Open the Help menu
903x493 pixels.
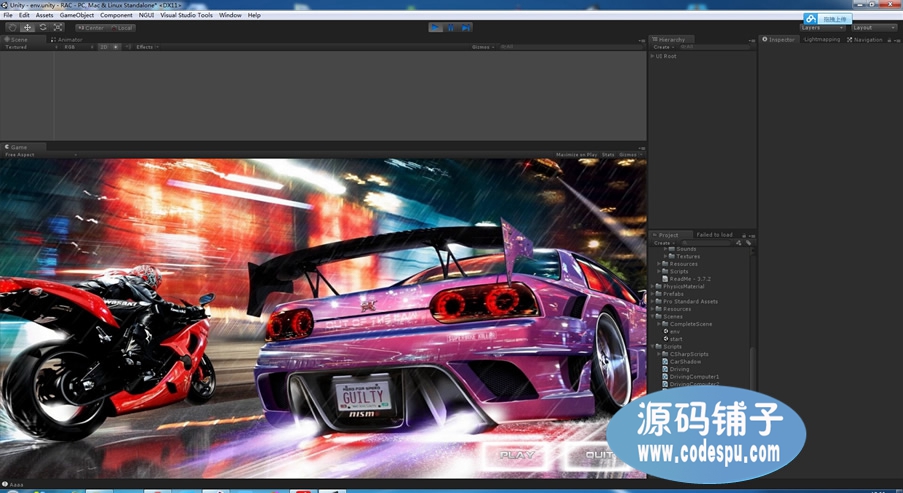coord(254,15)
